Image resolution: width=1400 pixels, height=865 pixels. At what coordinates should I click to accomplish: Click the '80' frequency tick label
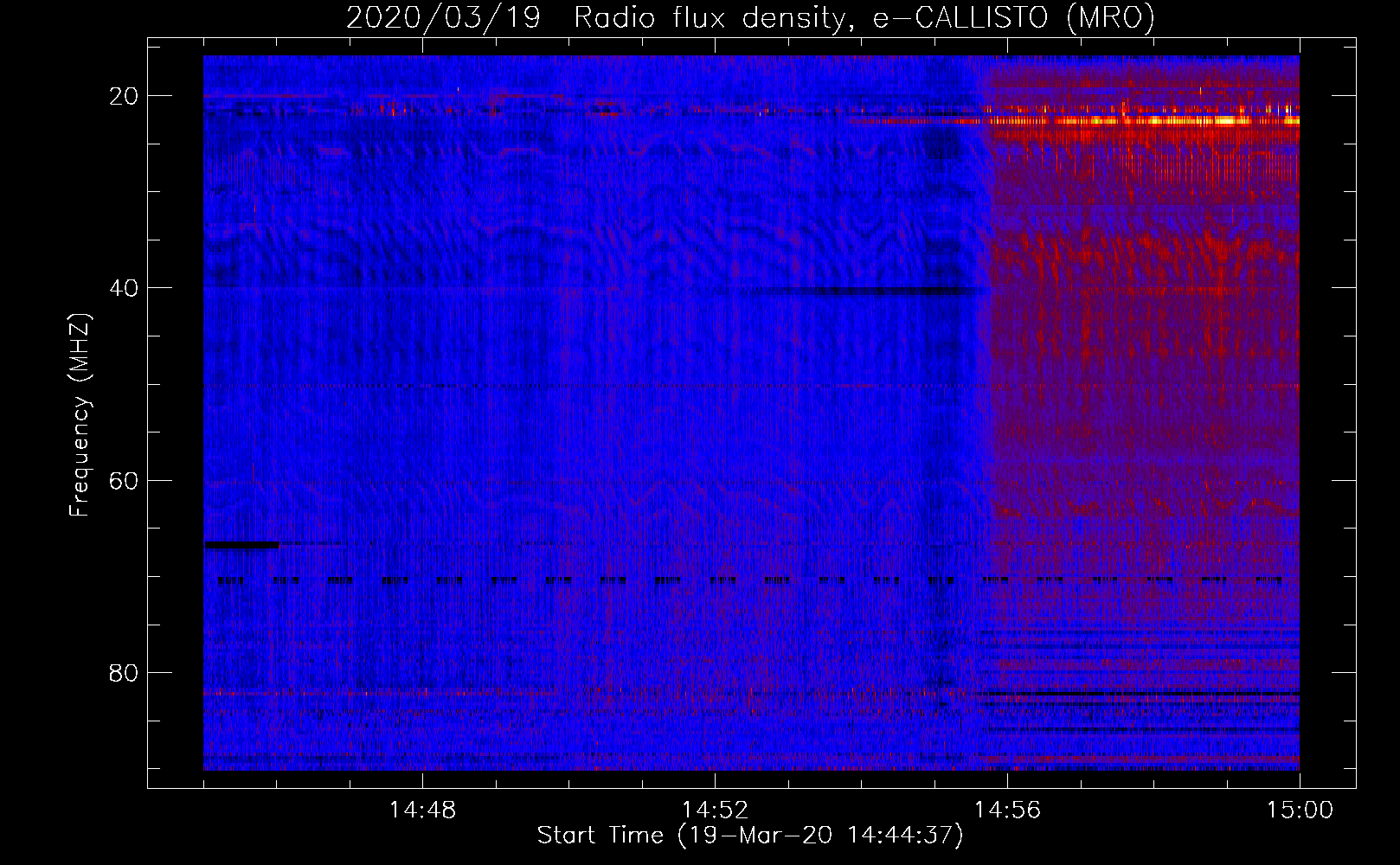click(124, 672)
